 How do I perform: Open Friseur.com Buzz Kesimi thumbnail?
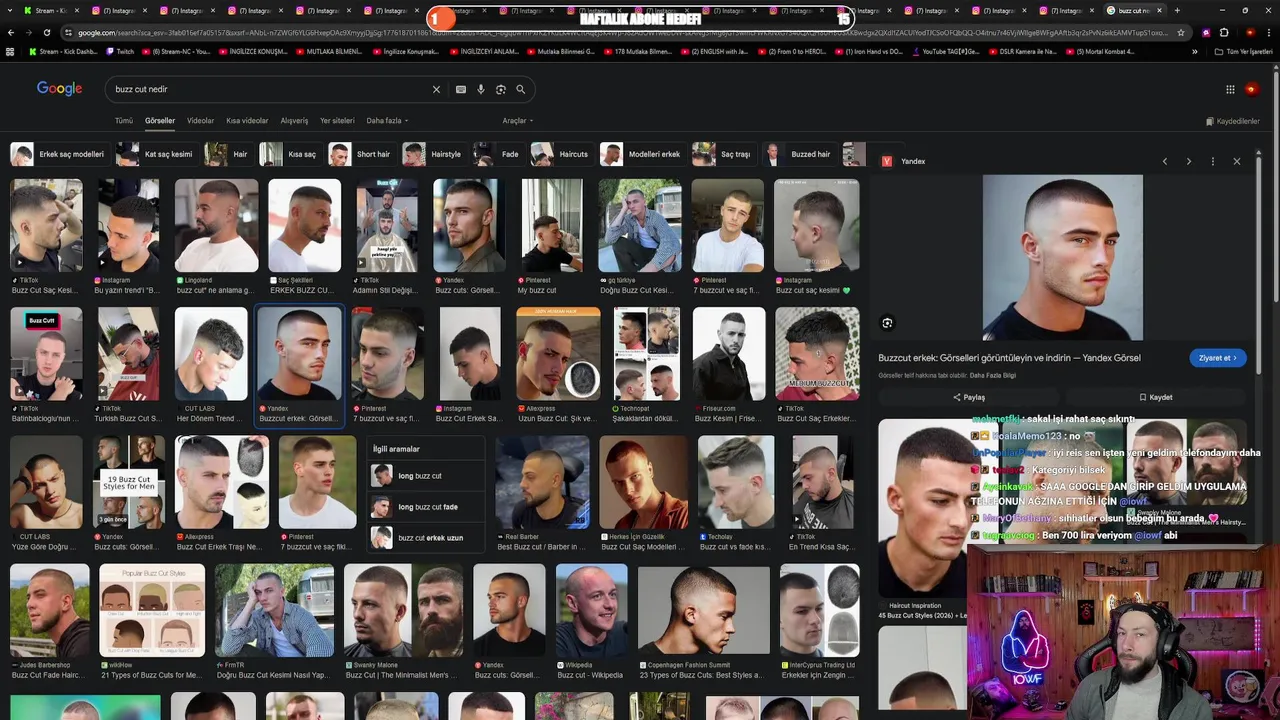tap(729, 353)
